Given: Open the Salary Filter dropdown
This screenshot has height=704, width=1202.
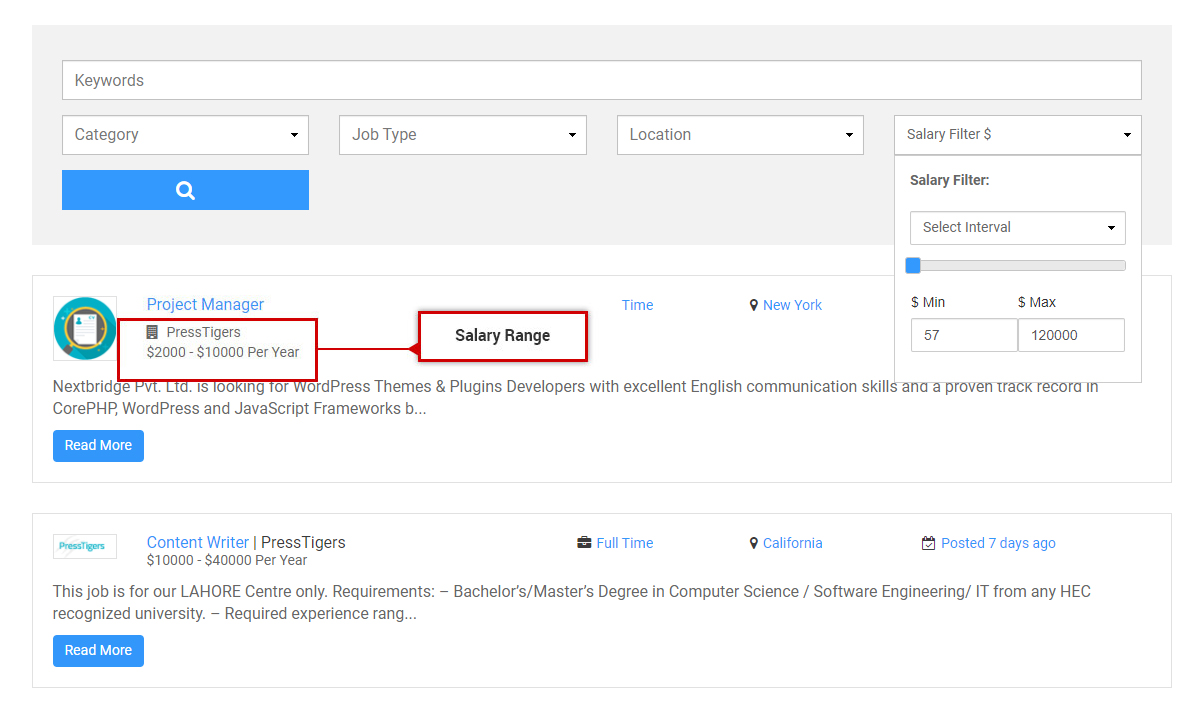Looking at the screenshot, I should point(1017,134).
